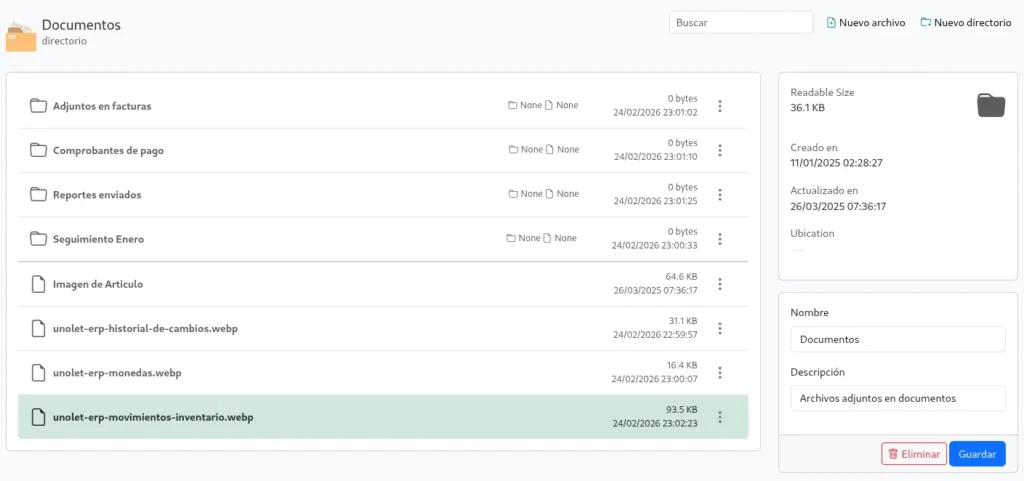Screen dimensions: 1024x481
Task: Click the Adjuntos en facturas folder icon
Action: pos(39,106)
